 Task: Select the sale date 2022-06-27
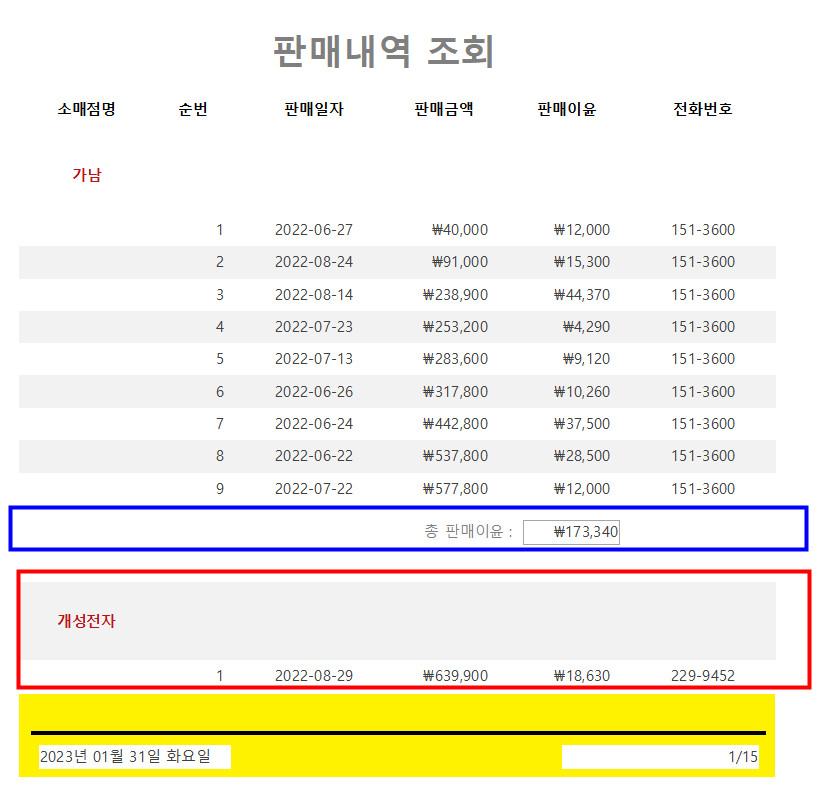tap(313, 230)
